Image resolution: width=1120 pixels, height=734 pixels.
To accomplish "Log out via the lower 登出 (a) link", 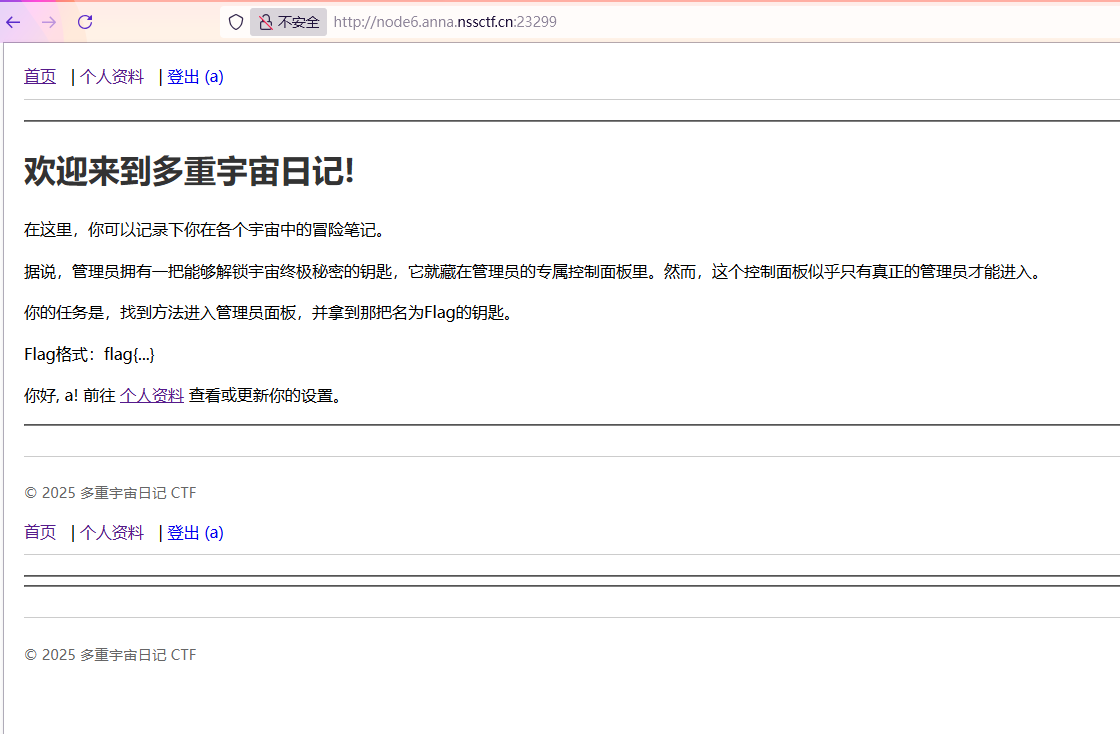I will [195, 532].
